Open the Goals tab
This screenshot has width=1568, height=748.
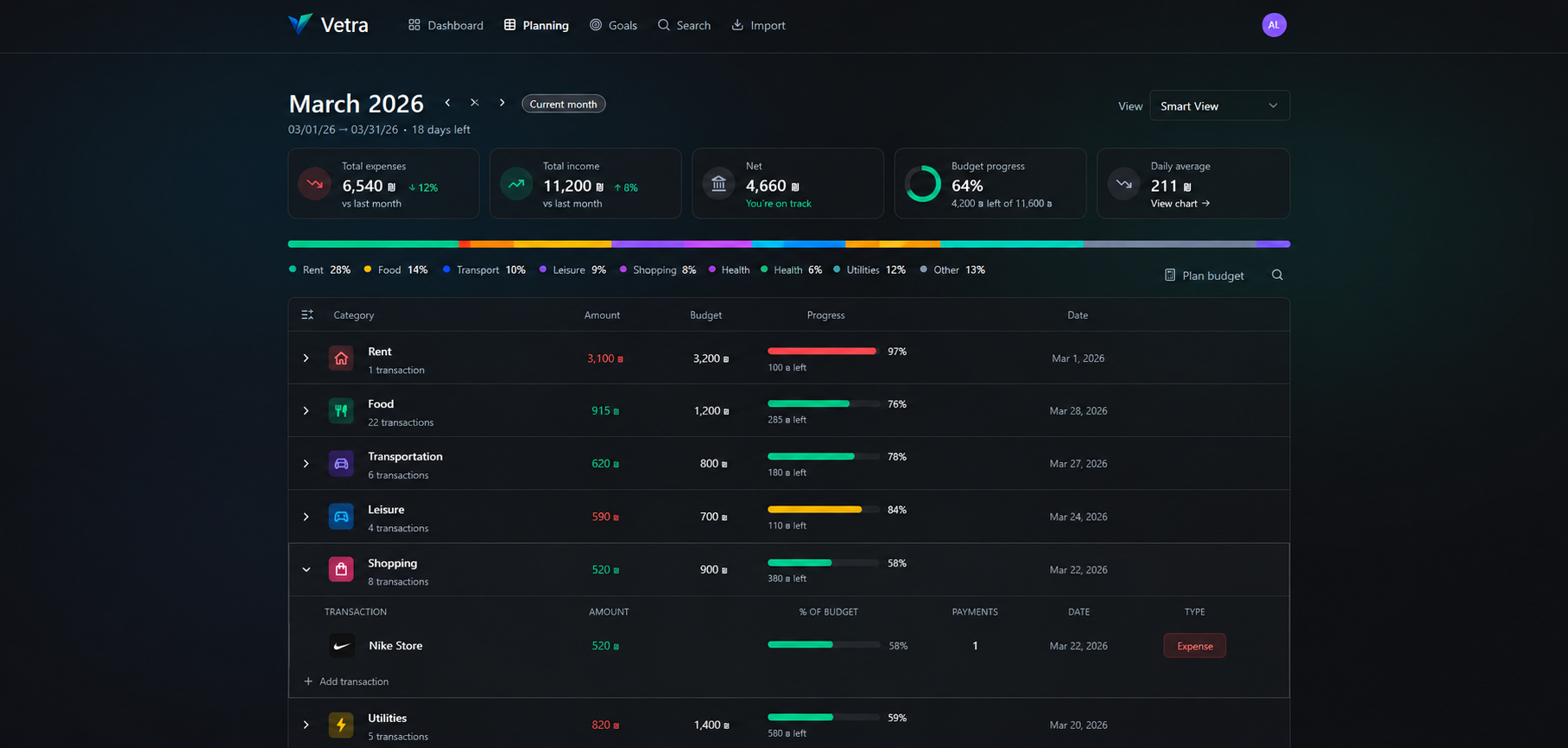[x=613, y=25]
